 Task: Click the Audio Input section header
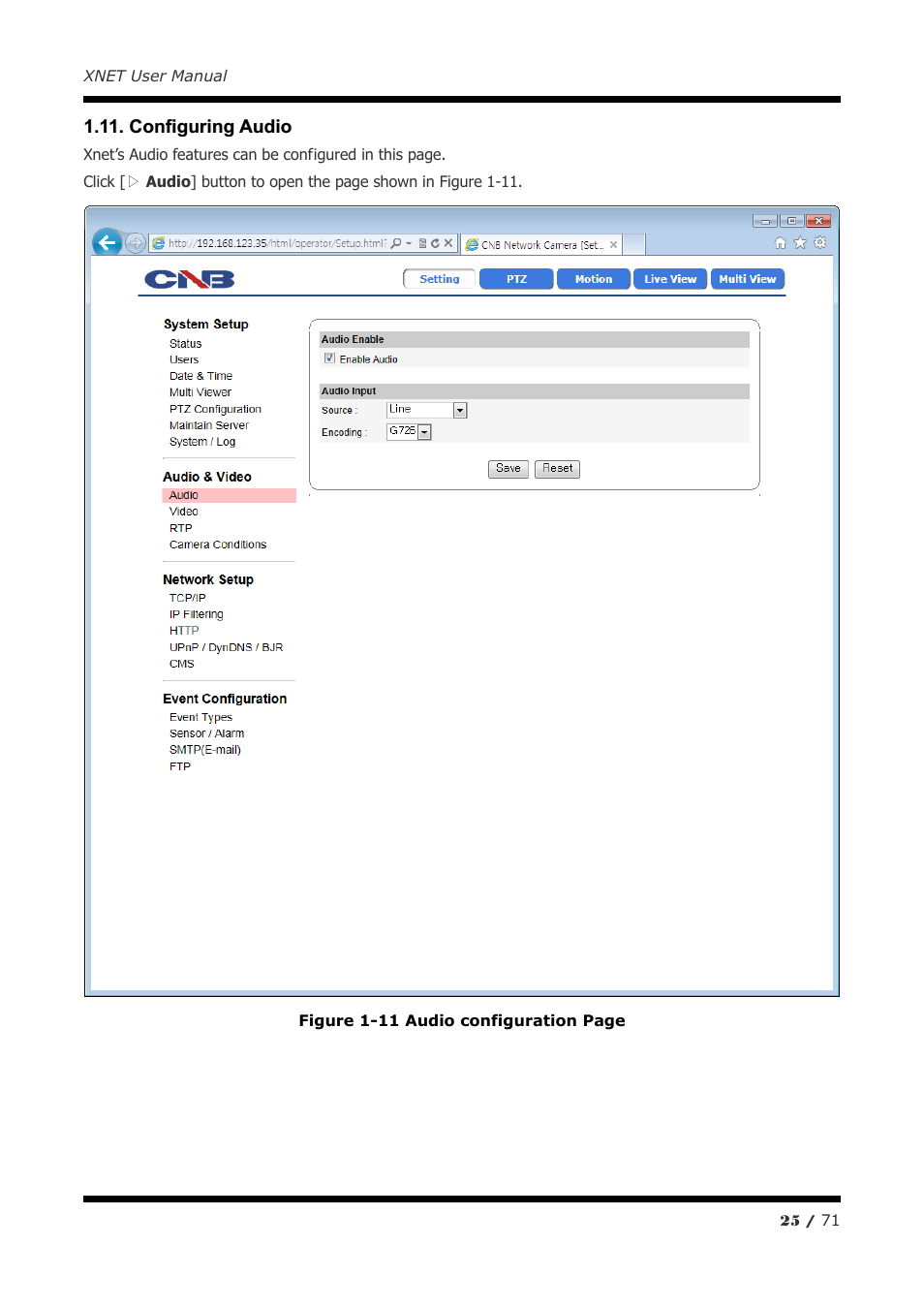(x=535, y=391)
